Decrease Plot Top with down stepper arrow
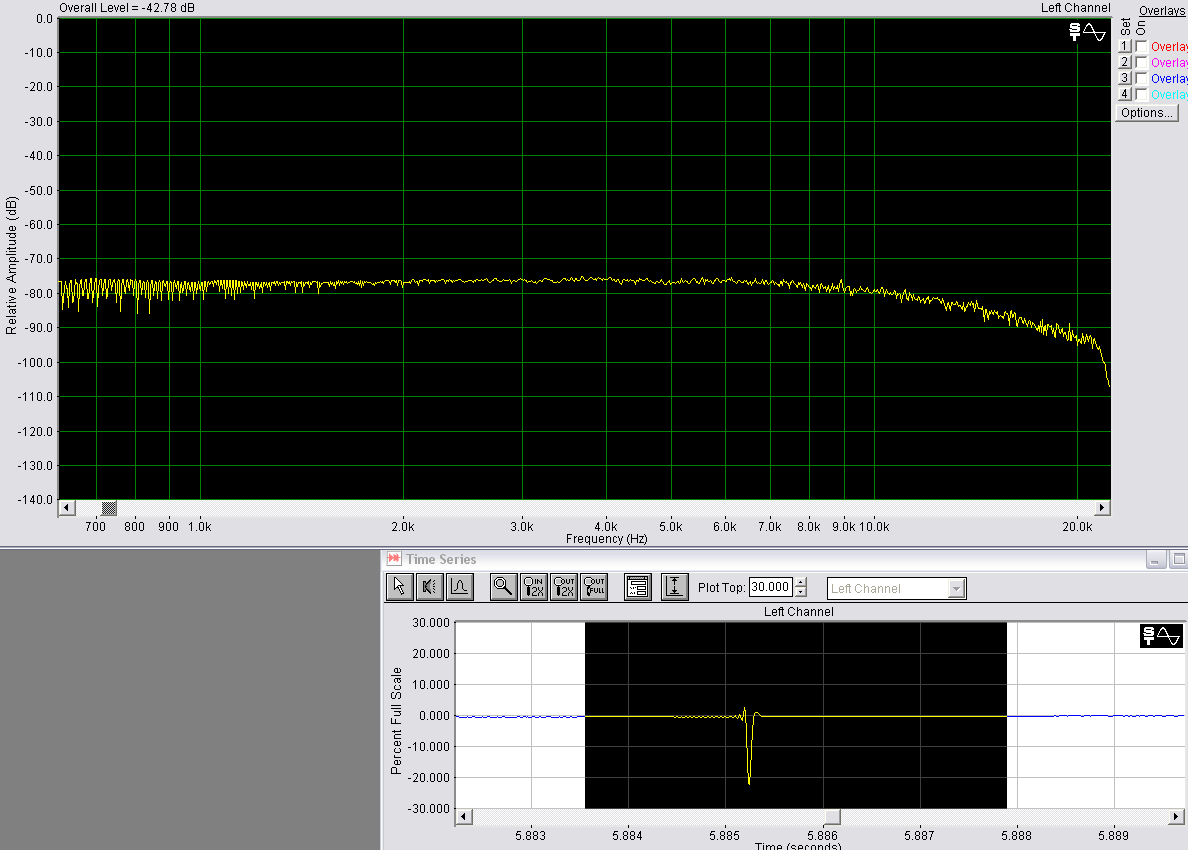The image size is (1188, 850). tap(800, 592)
